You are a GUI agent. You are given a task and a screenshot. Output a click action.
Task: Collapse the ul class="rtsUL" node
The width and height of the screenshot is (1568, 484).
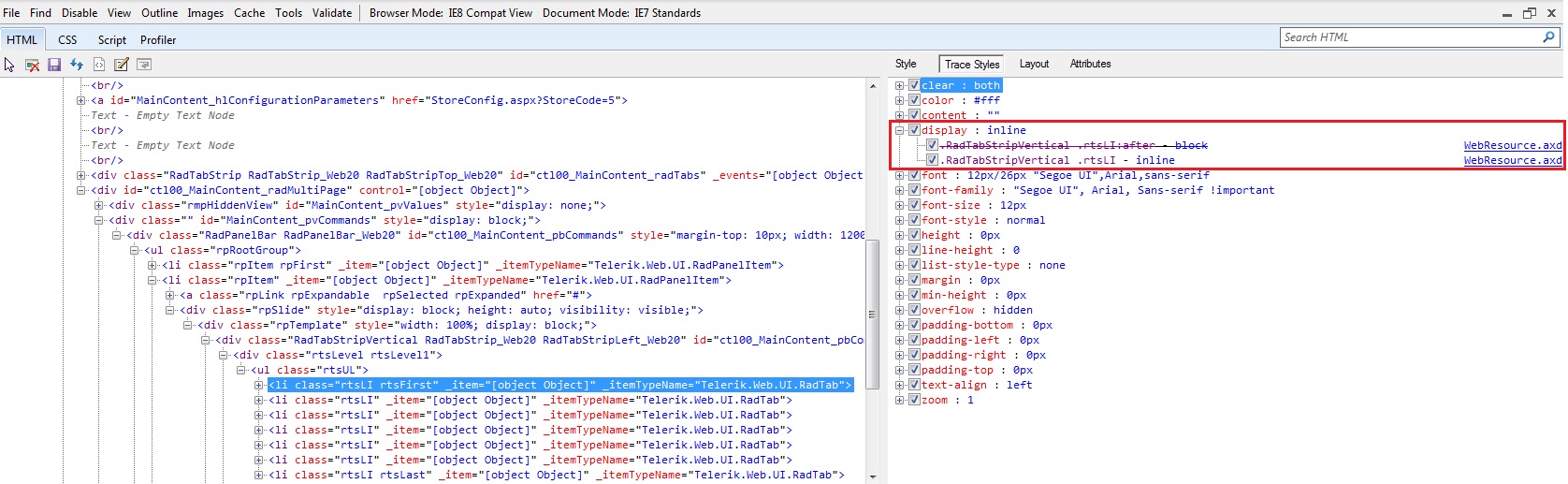[x=241, y=370]
